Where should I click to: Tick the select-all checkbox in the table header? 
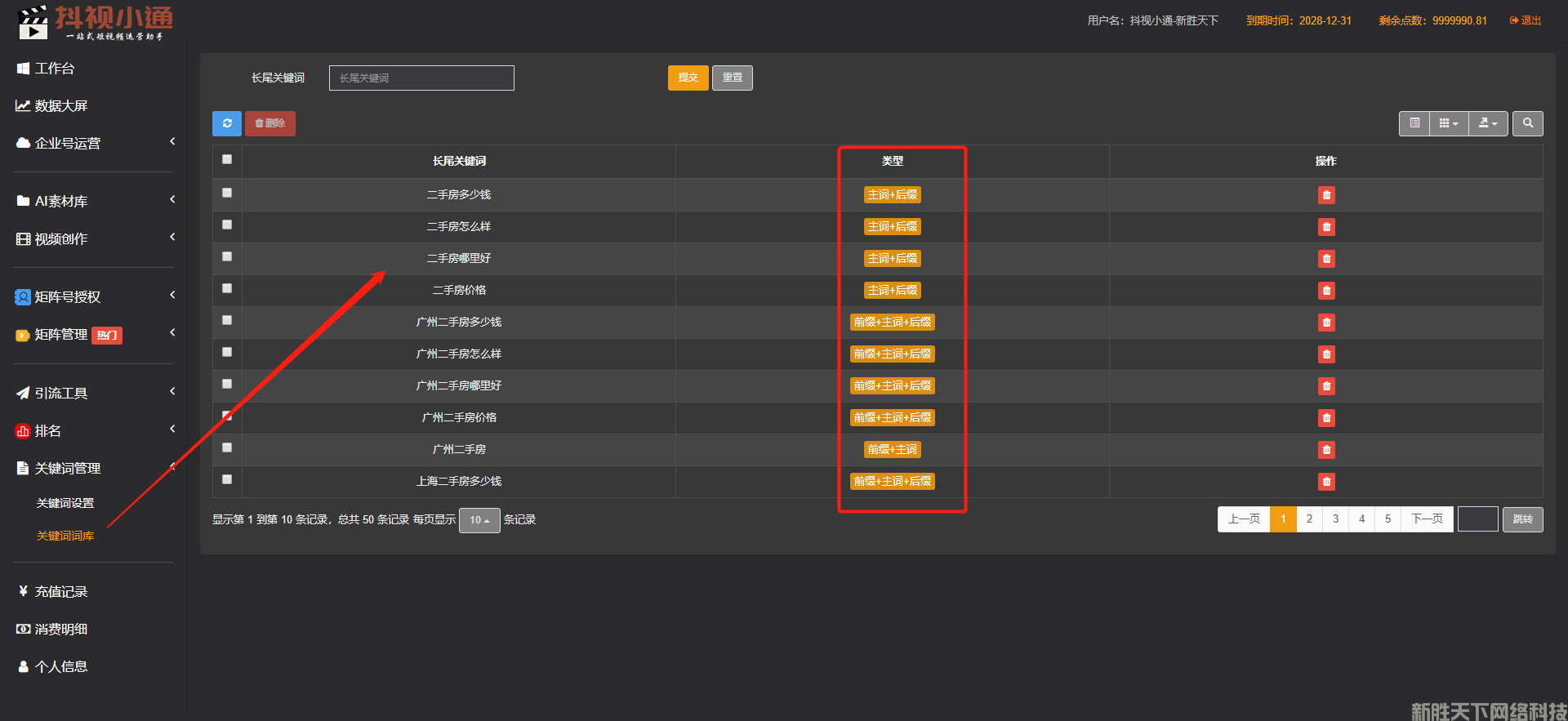pyautogui.click(x=227, y=160)
